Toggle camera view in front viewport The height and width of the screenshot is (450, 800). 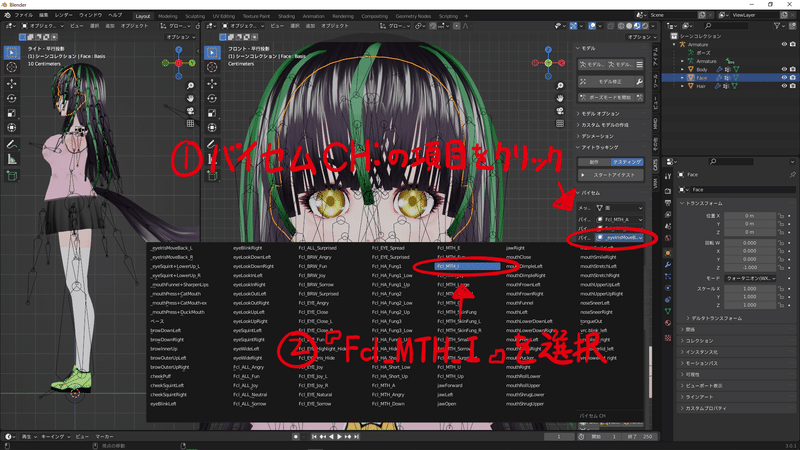(x=560, y=111)
